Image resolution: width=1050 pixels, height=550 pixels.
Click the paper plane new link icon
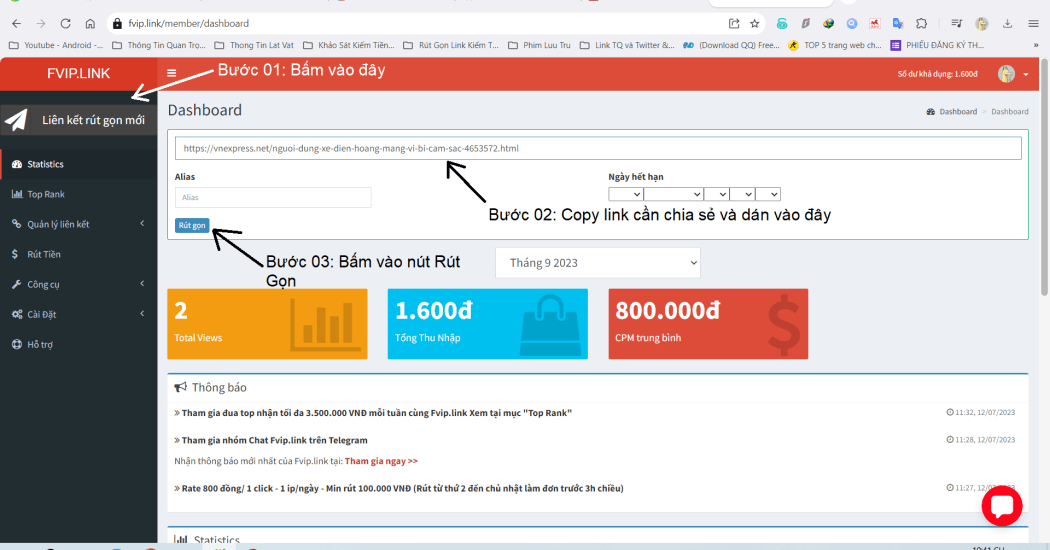[x=16, y=120]
